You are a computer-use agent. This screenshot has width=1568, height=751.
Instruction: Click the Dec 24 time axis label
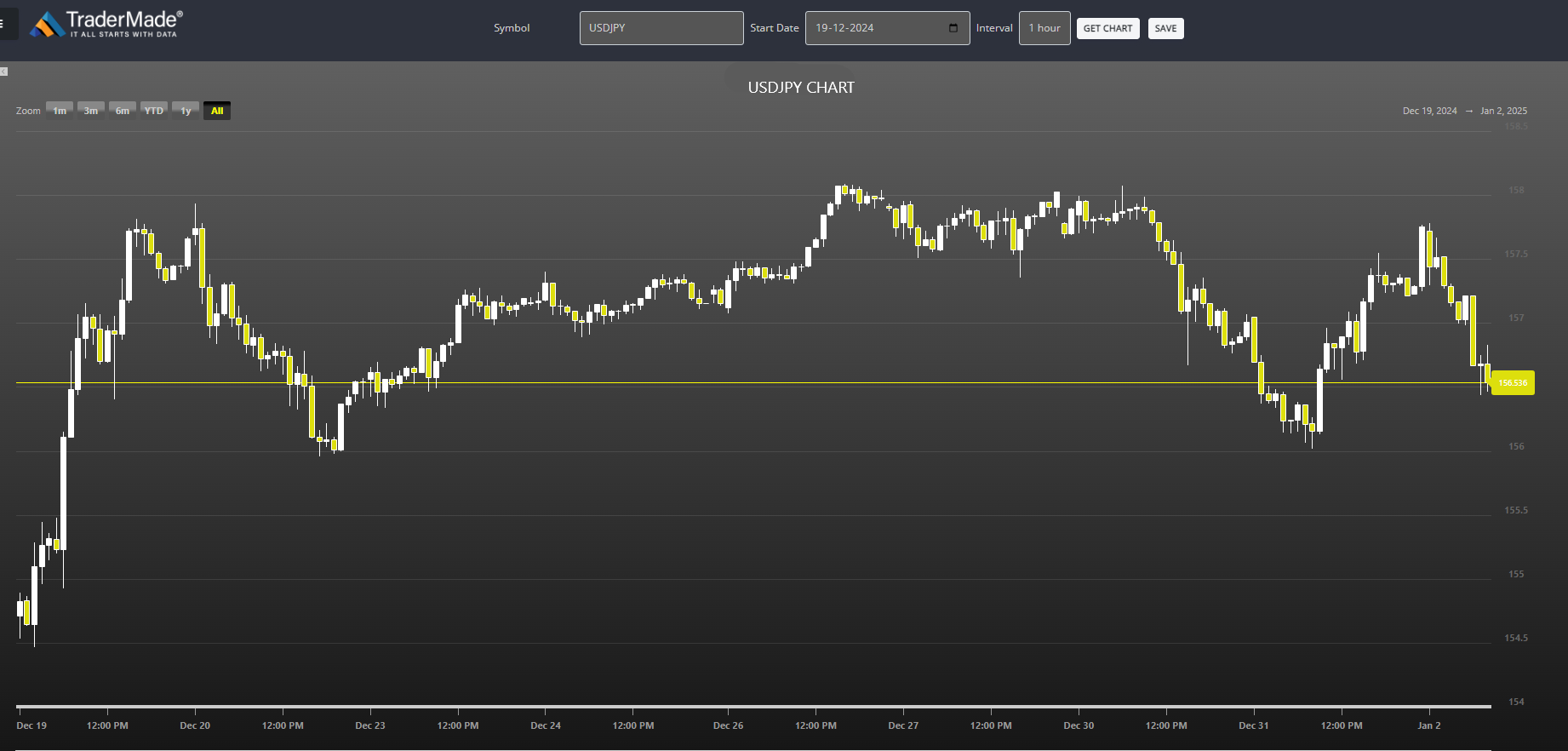click(546, 725)
